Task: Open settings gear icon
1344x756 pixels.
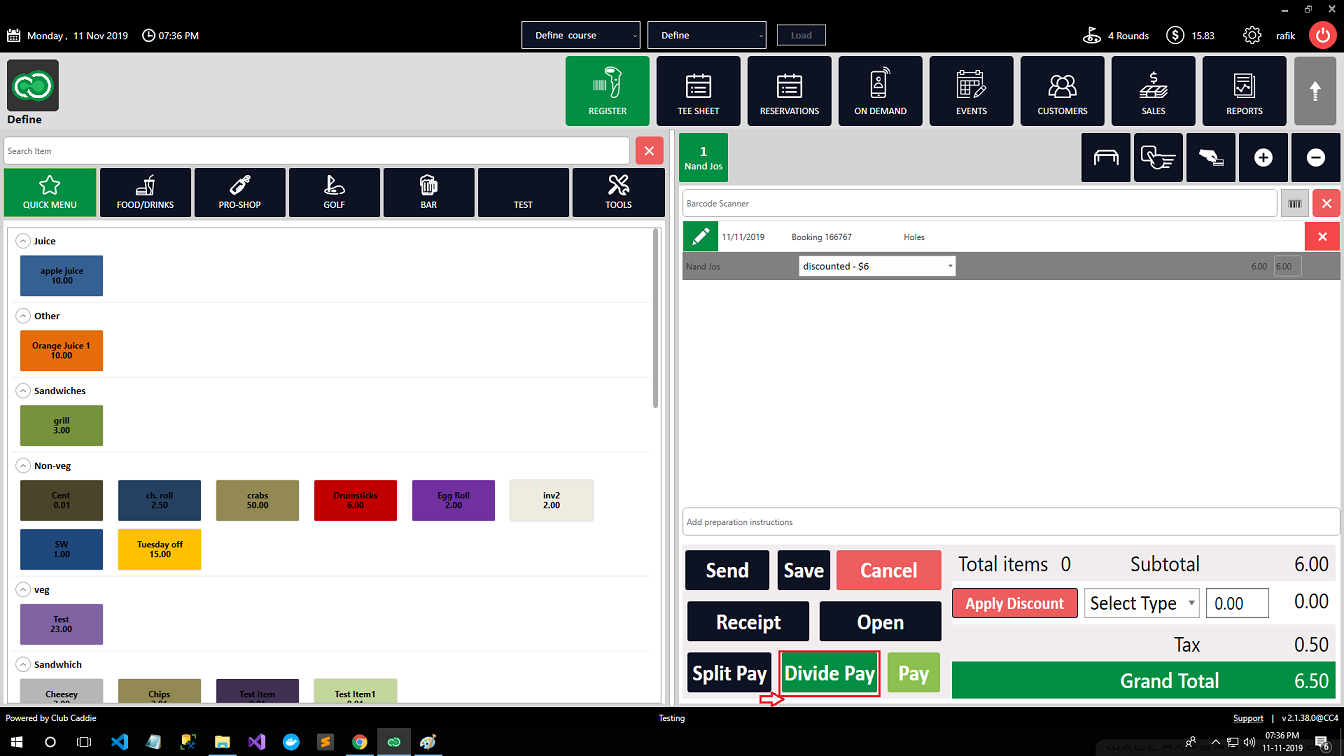Action: (1252, 35)
